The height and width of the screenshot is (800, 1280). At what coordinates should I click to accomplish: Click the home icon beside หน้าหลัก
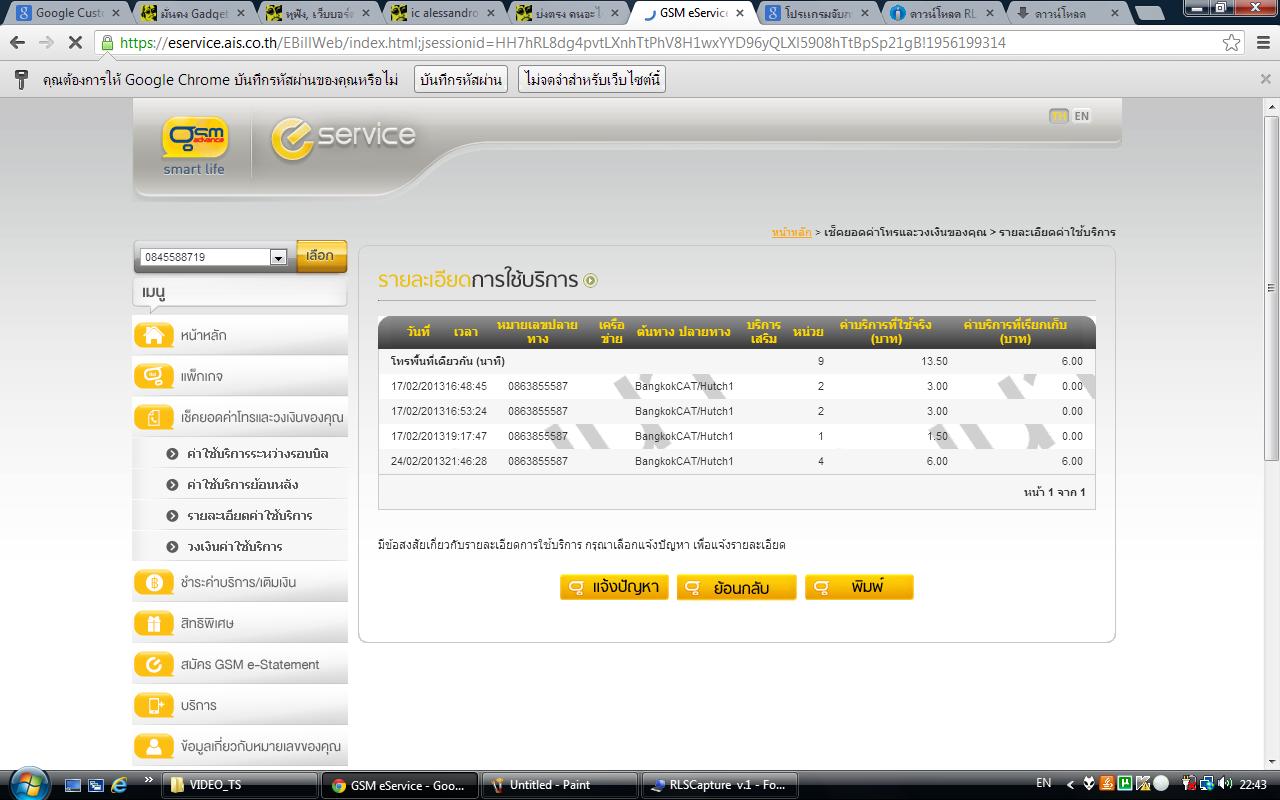tap(154, 335)
